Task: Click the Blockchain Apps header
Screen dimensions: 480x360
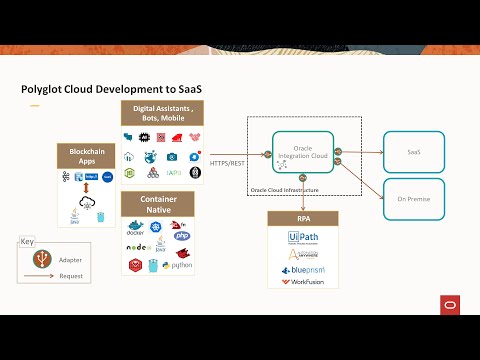Action: (x=86, y=156)
